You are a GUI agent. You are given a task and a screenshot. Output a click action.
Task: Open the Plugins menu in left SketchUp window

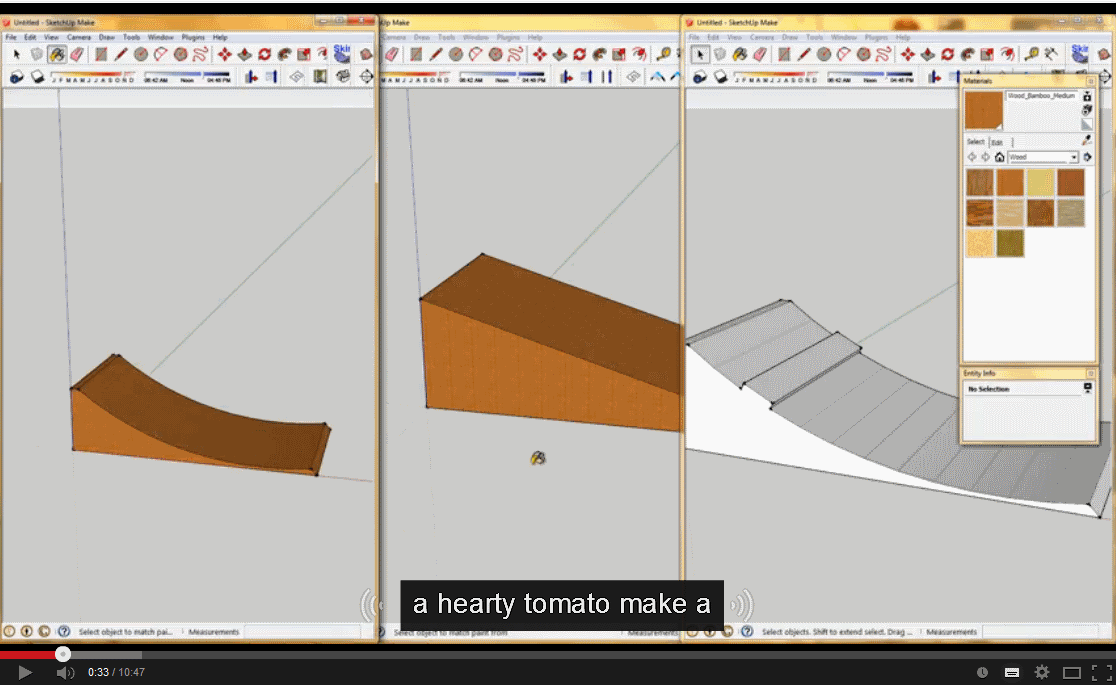[193, 37]
